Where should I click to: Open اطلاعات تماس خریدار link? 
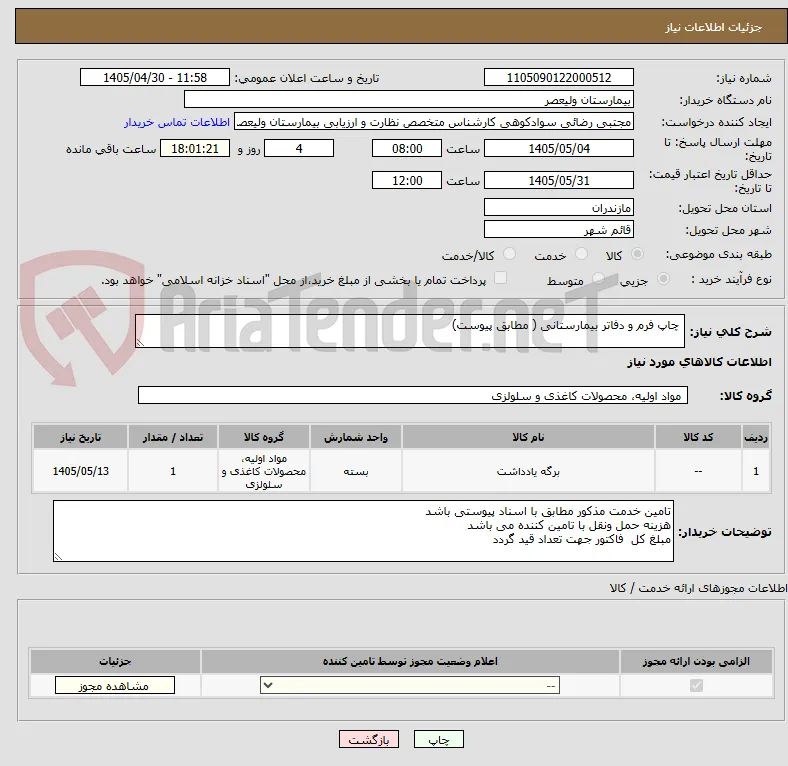coord(177,122)
